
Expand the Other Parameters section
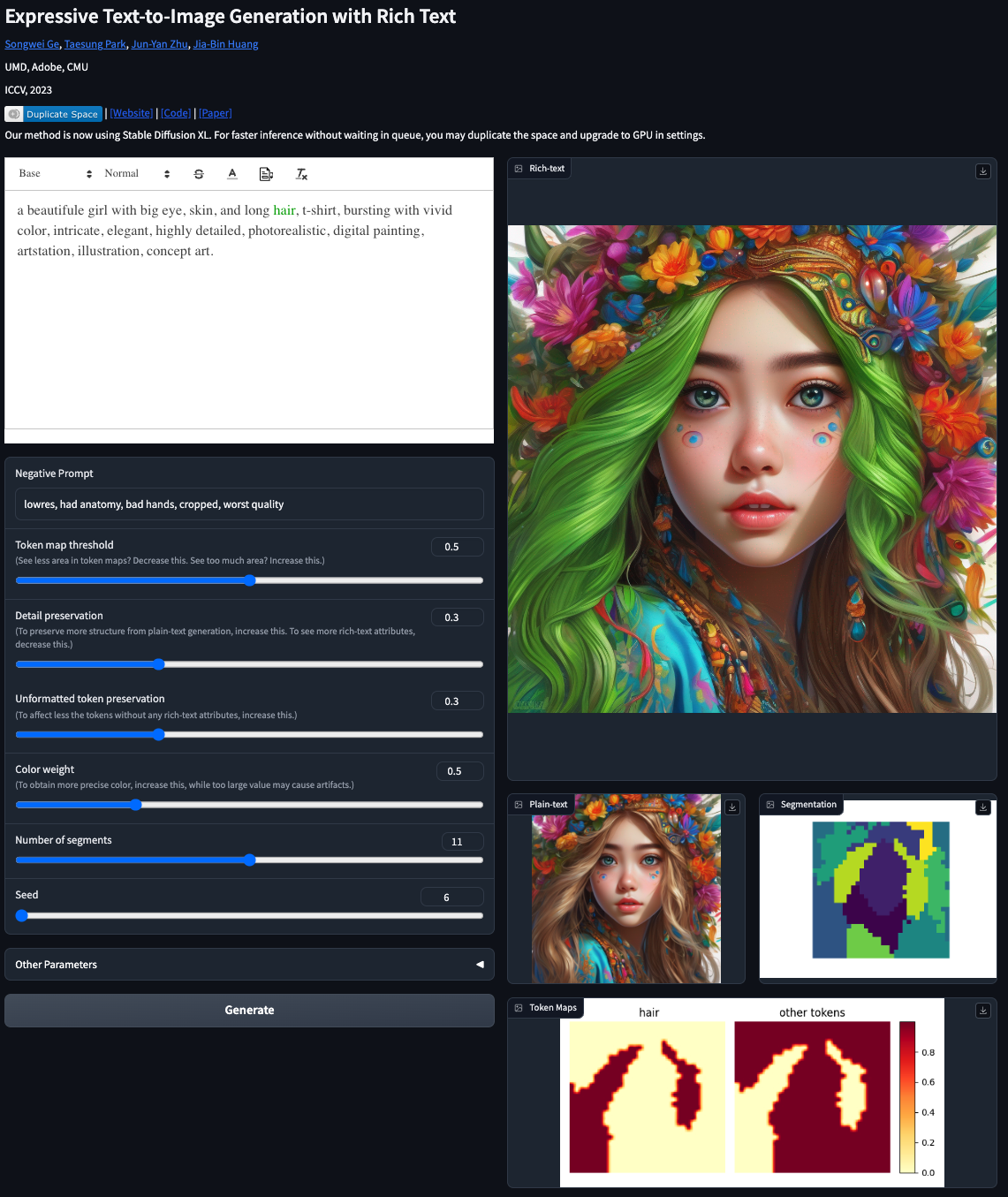point(249,965)
